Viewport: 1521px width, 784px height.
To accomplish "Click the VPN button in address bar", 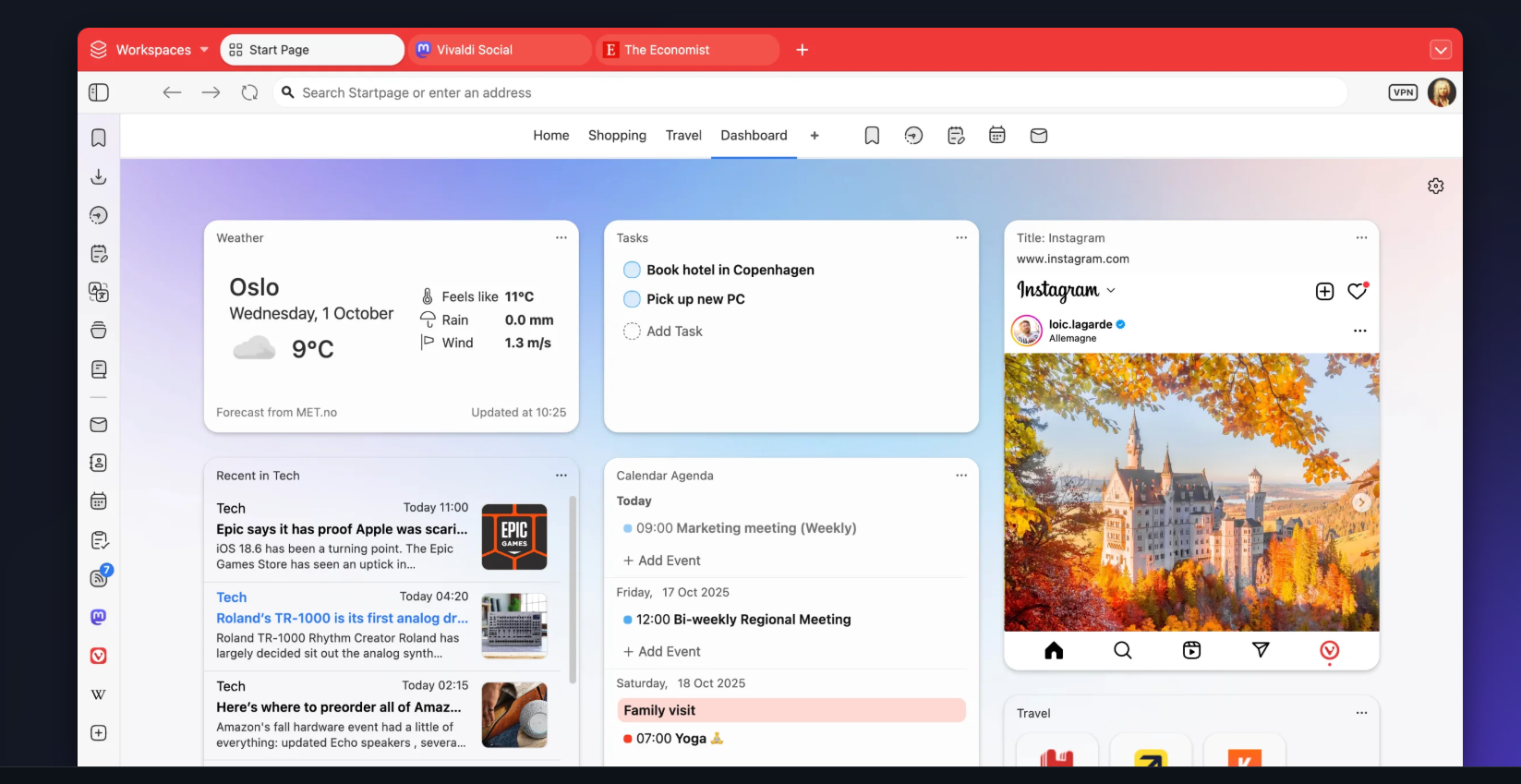I will pos(1403,92).
